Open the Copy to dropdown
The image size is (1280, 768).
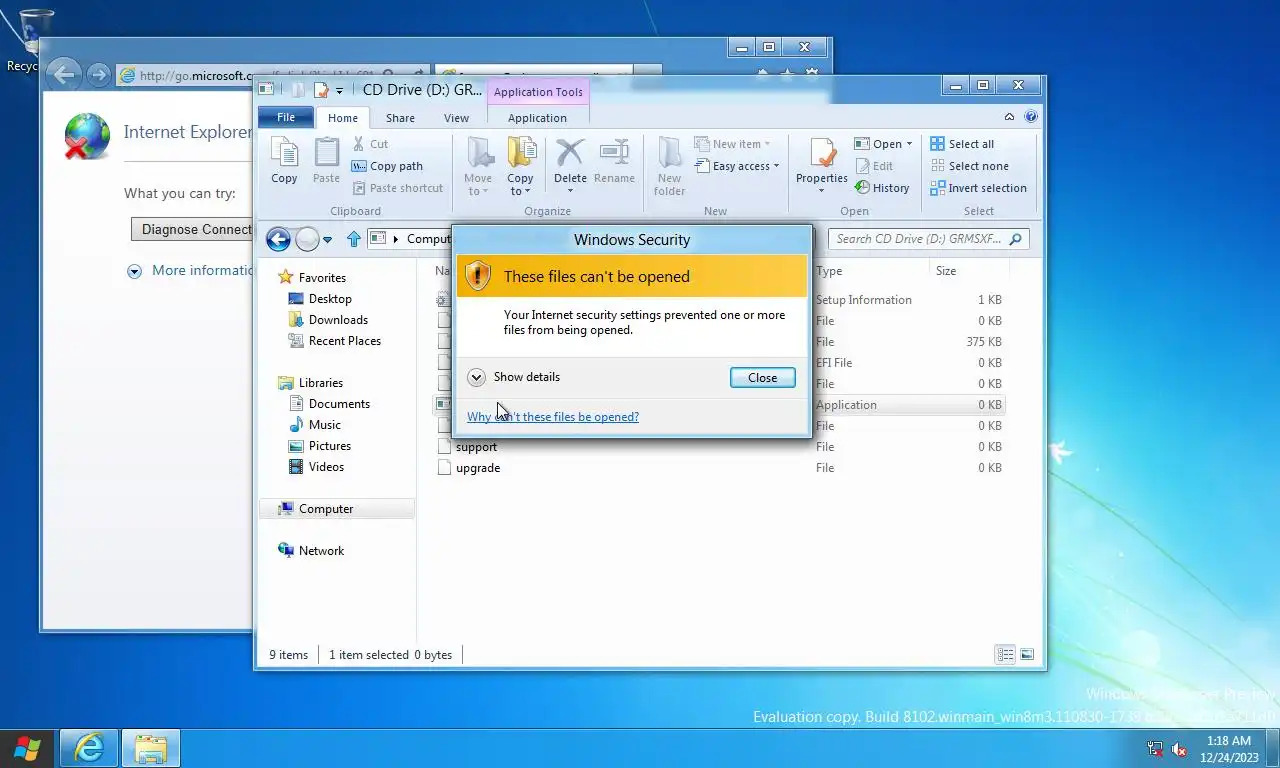pyautogui.click(x=520, y=167)
